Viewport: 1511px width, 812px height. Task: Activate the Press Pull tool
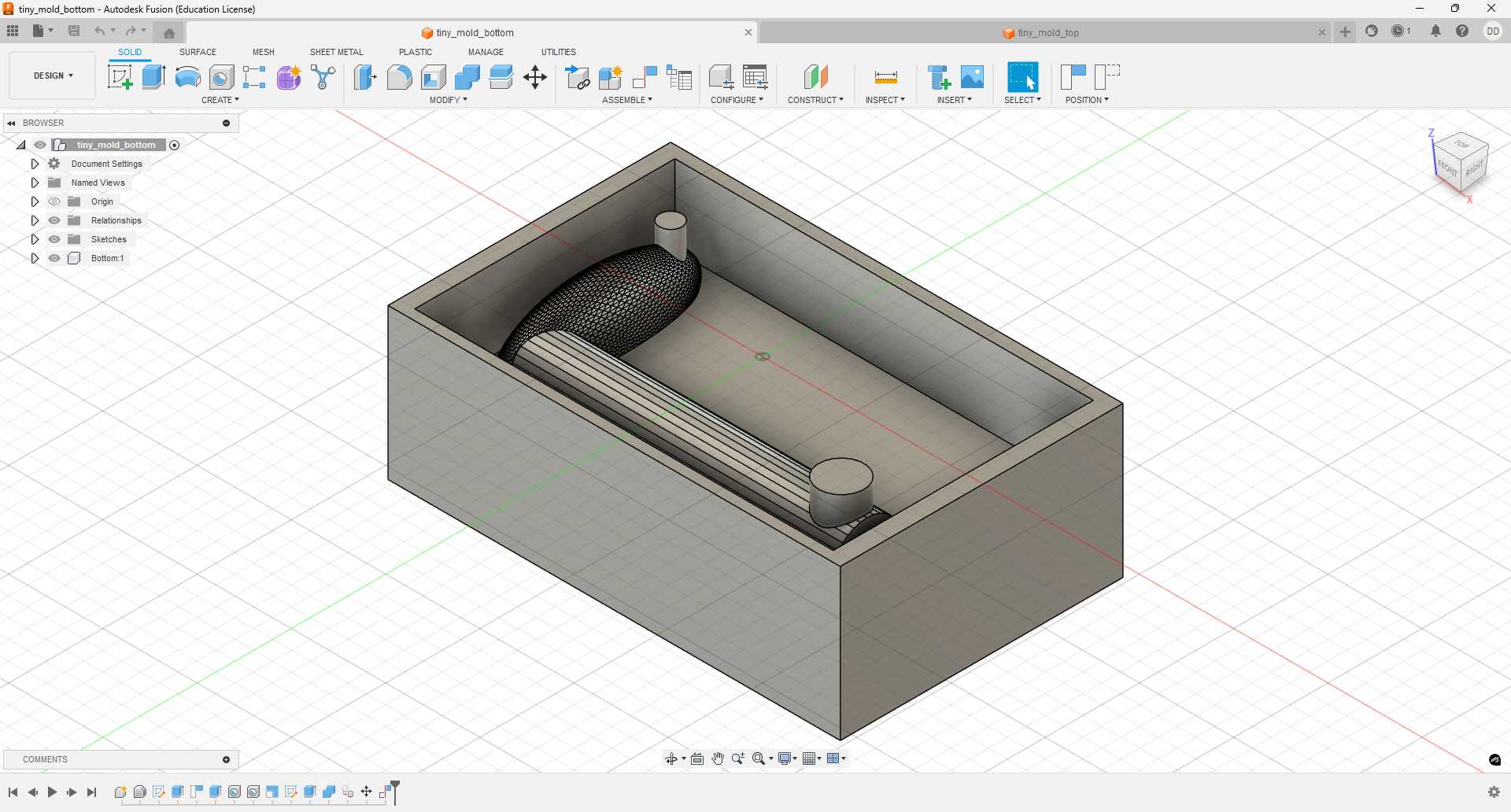click(365, 77)
